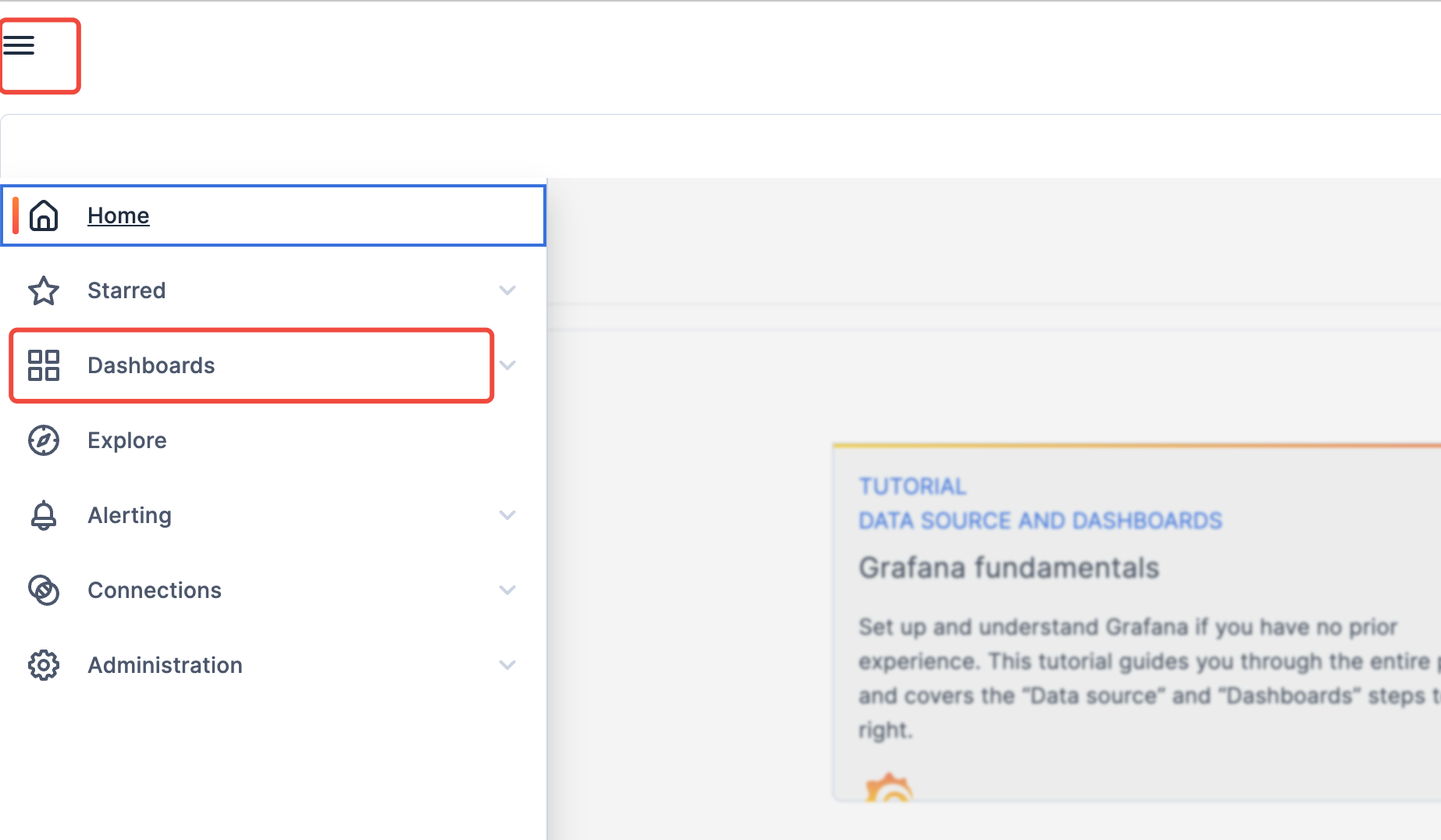The width and height of the screenshot is (1441, 840).
Task: Open the Connections menu item
Action: [x=155, y=590]
